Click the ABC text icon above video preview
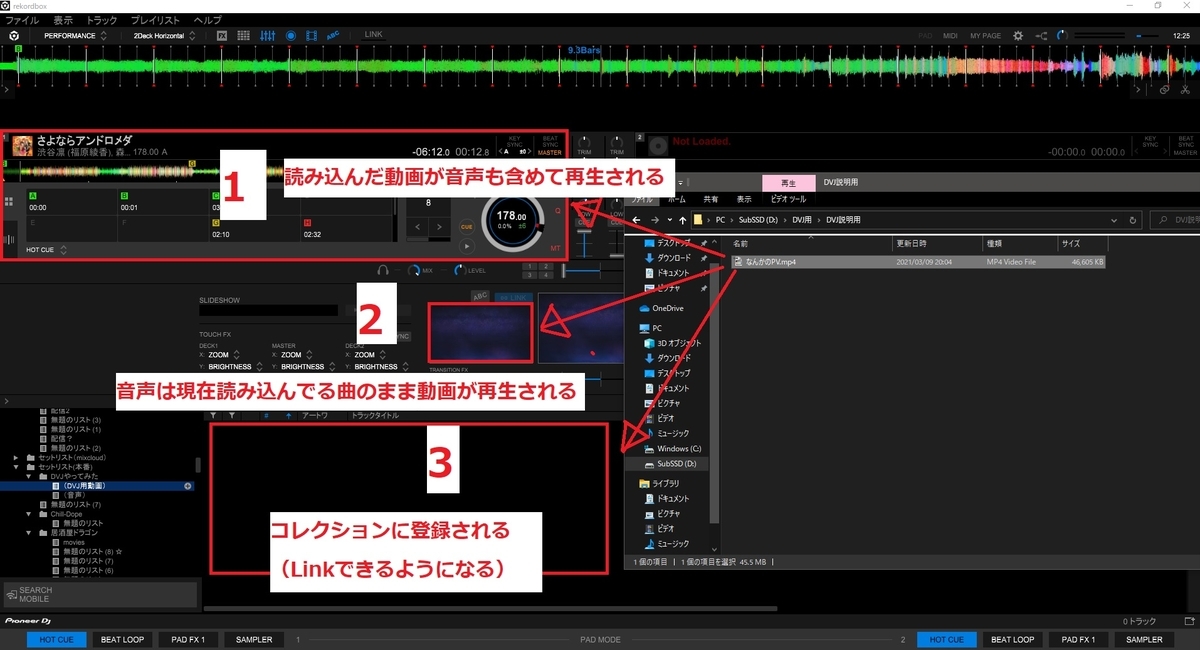This screenshot has width=1200, height=650. pos(479,296)
